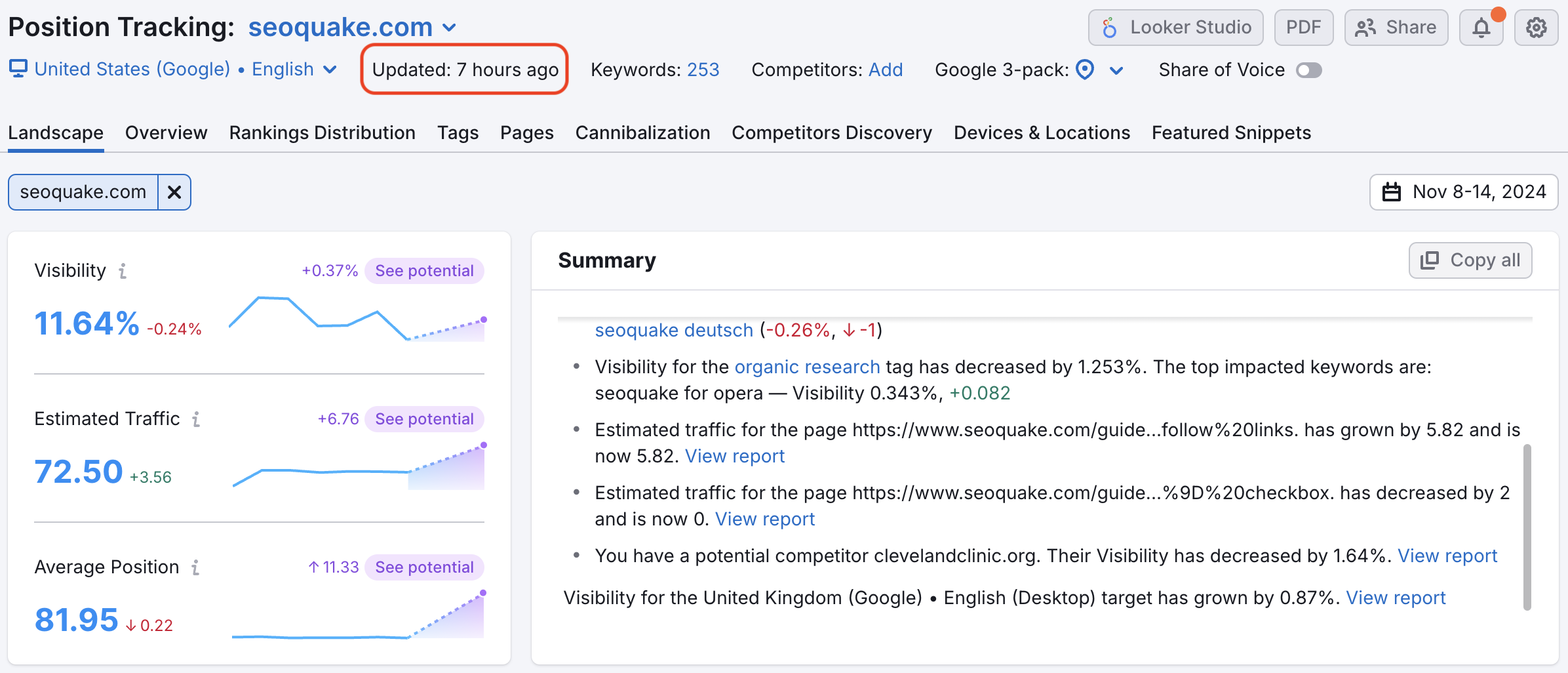See potential for Visibility
1568x673 pixels.
(424, 271)
